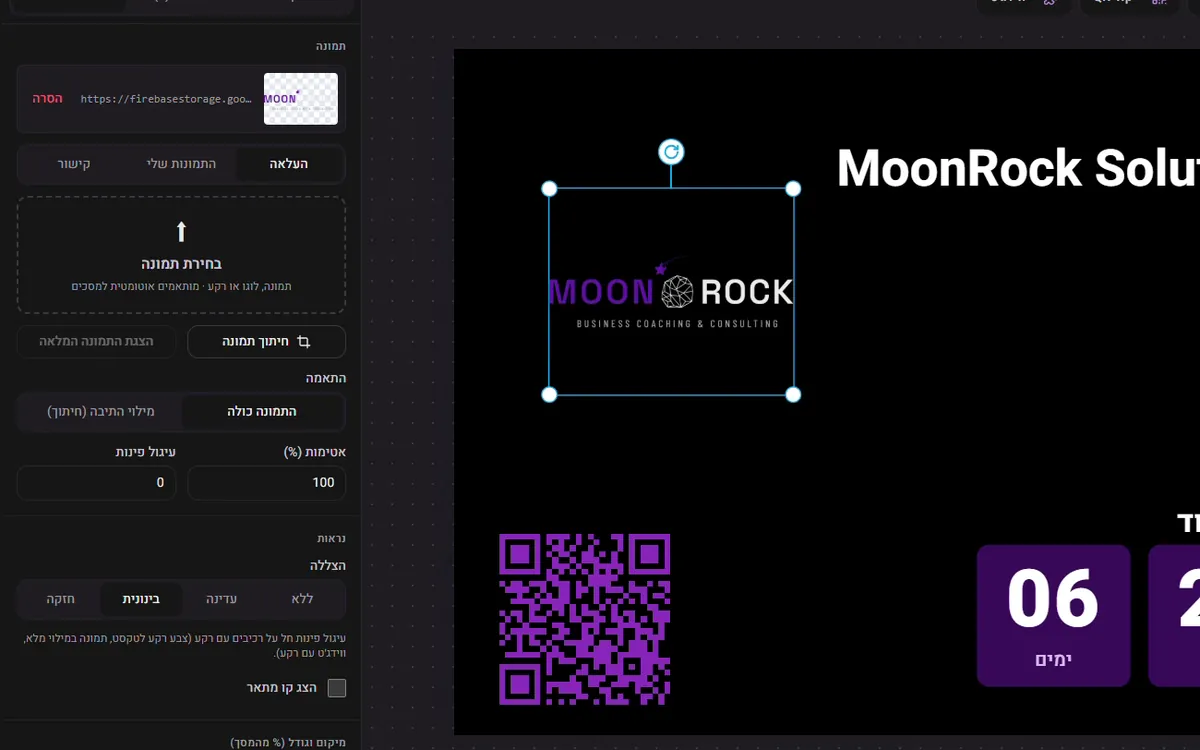Viewport: 1200px width, 750px height.
Task: Open the בחירת תמונה upload dropzone
Action: 181,255
